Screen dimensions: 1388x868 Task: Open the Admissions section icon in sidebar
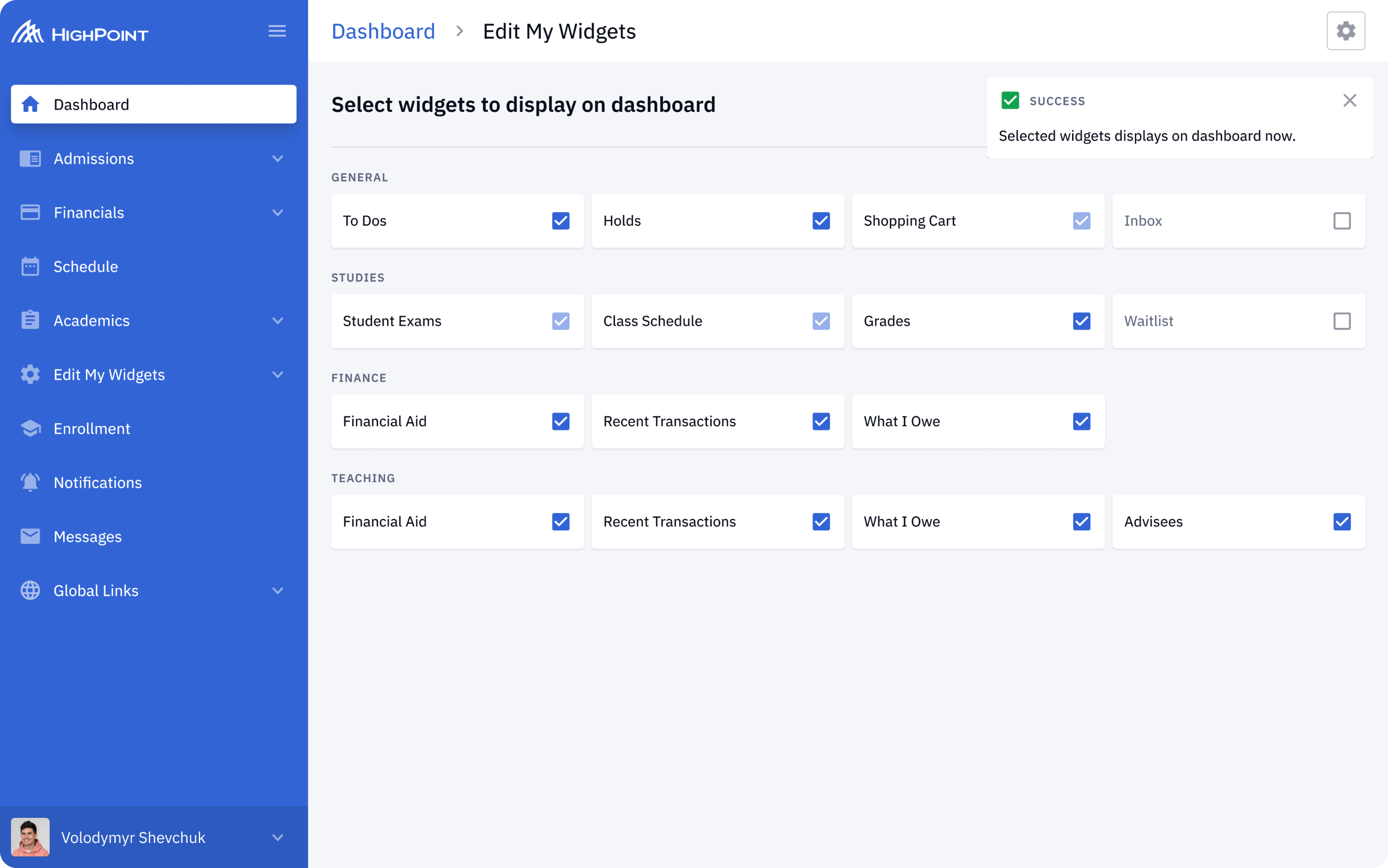pyautogui.click(x=30, y=158)
